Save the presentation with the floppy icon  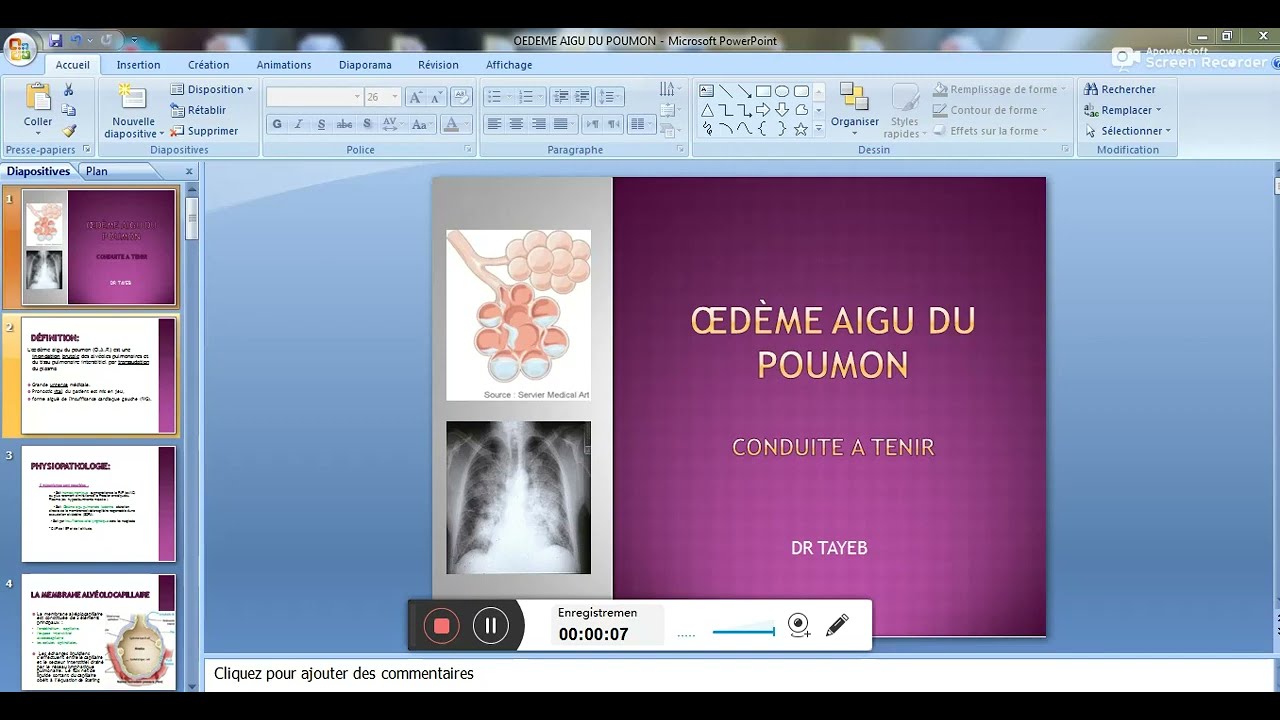tap(56, 40)
